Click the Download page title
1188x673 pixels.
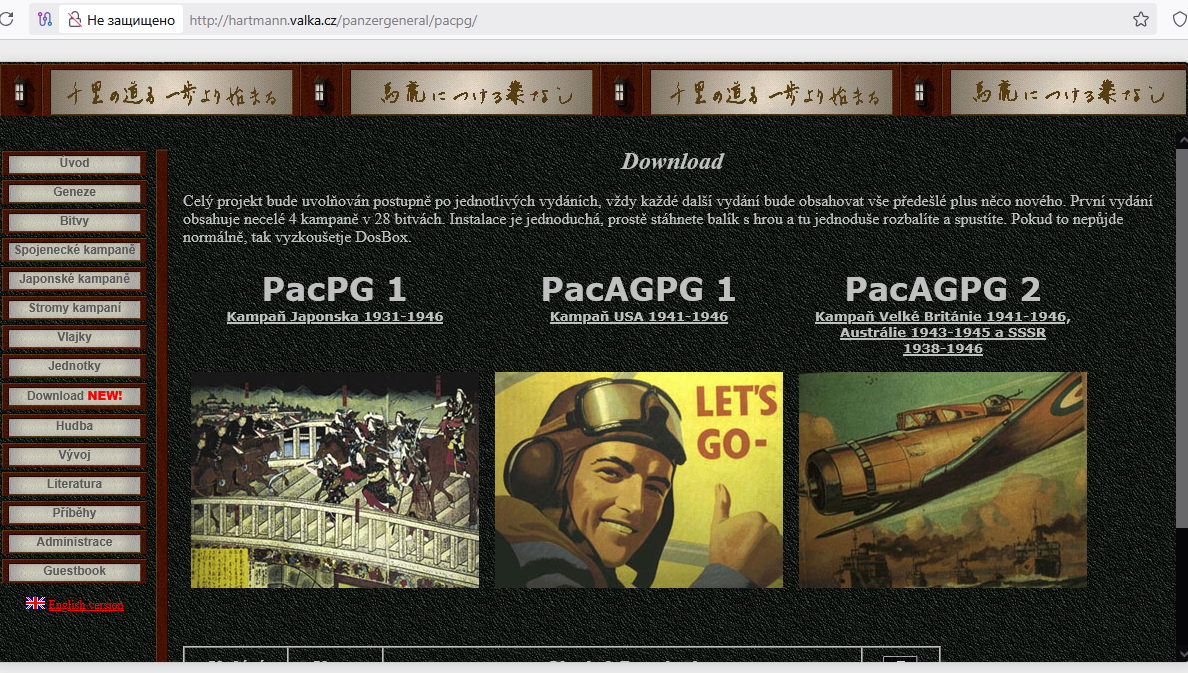(x=672, y=161)
